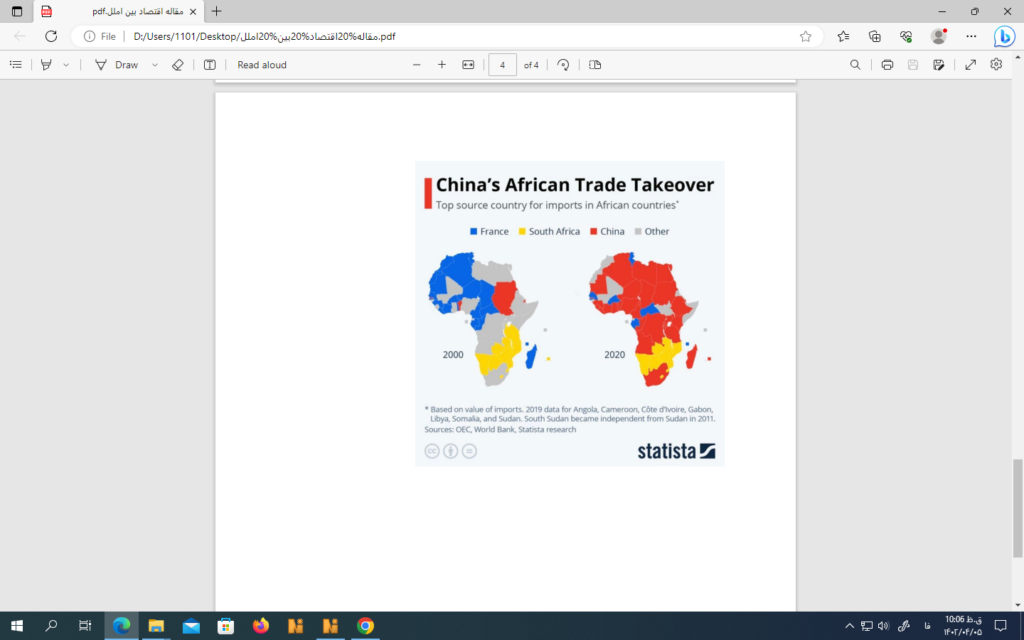The image size is (1024, 640).
Task: Open the PDF table of contents panel
Action: 15,65
